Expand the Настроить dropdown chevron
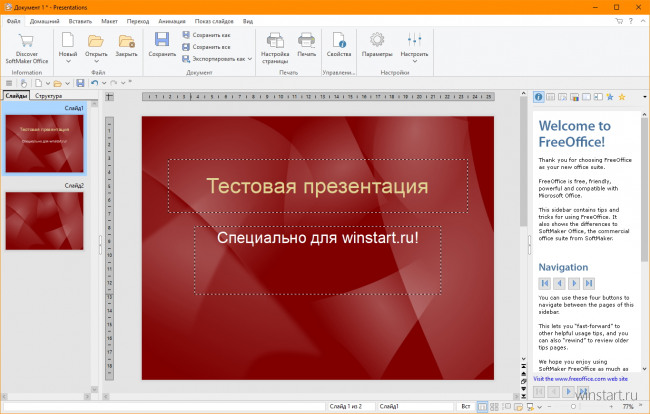This screenshot has width=650, height=414. (x=415, y=61)
